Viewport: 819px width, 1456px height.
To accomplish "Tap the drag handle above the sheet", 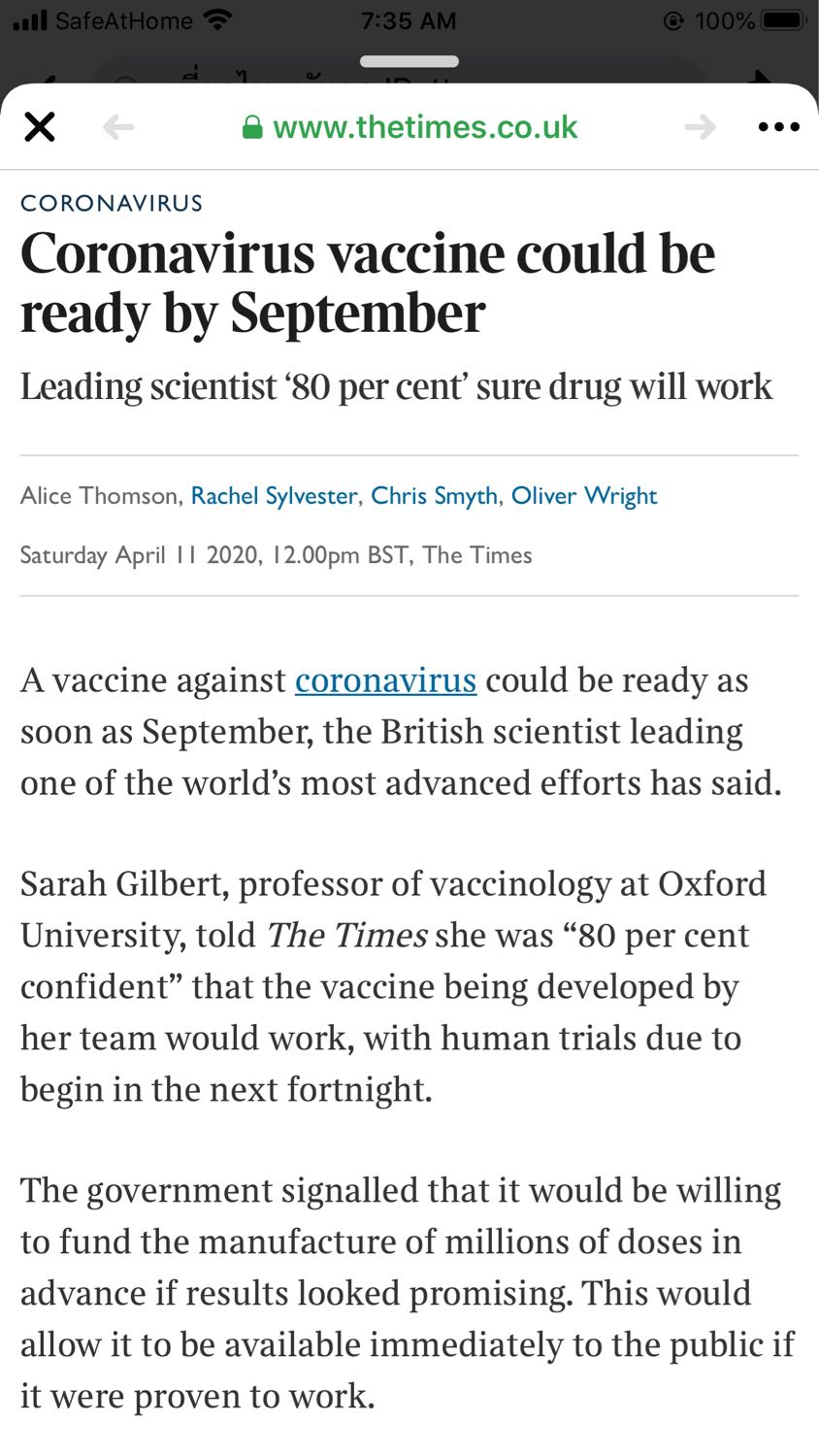I will 409,61.
